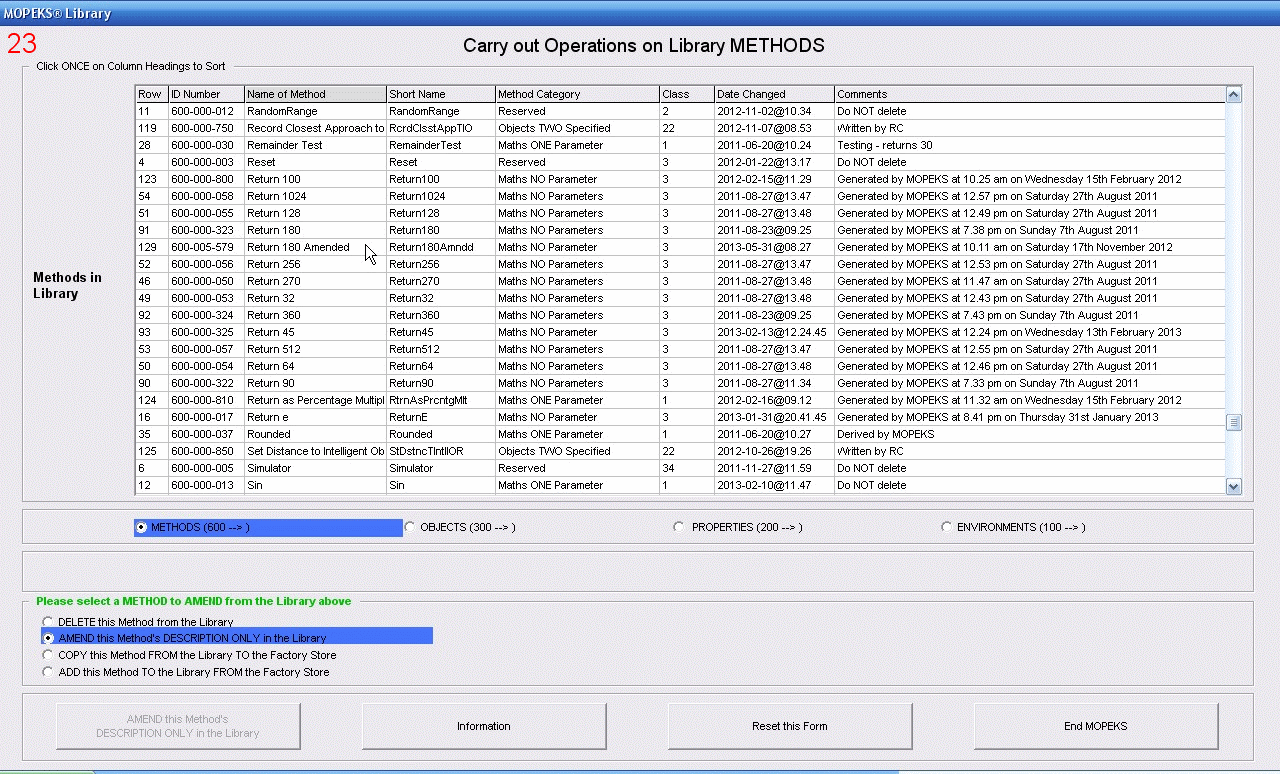1280x774 pixels.
Task: Choose DELETE this Method from the Library
Action: 48,622
